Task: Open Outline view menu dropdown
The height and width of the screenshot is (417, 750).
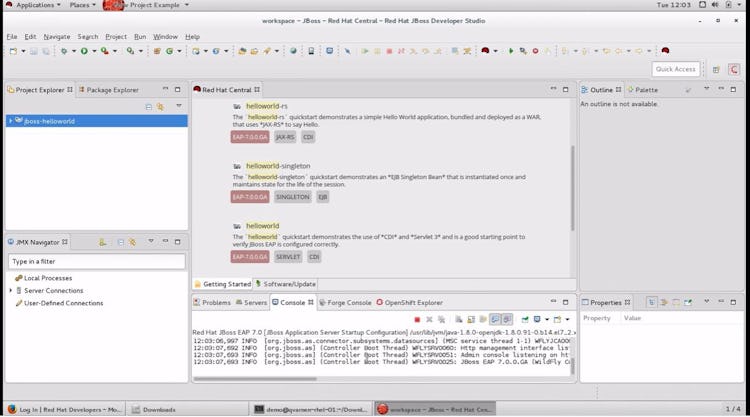Action: [706, 89]
